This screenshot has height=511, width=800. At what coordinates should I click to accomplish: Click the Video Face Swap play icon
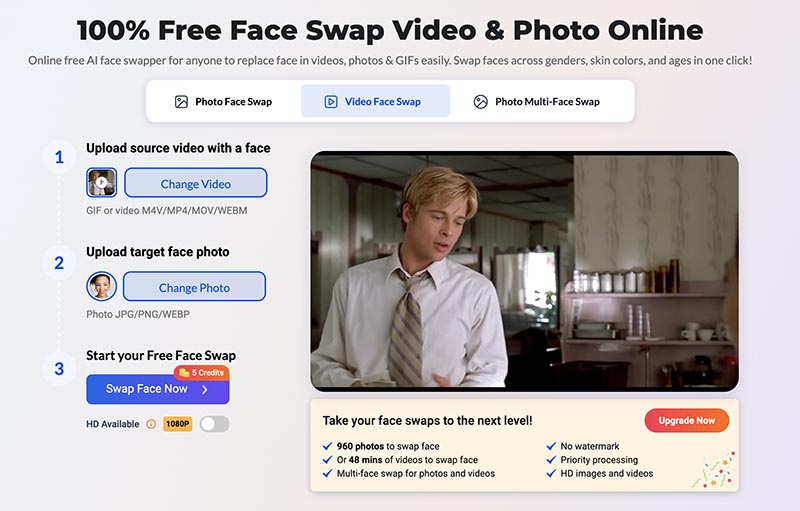tap(331, 101)
